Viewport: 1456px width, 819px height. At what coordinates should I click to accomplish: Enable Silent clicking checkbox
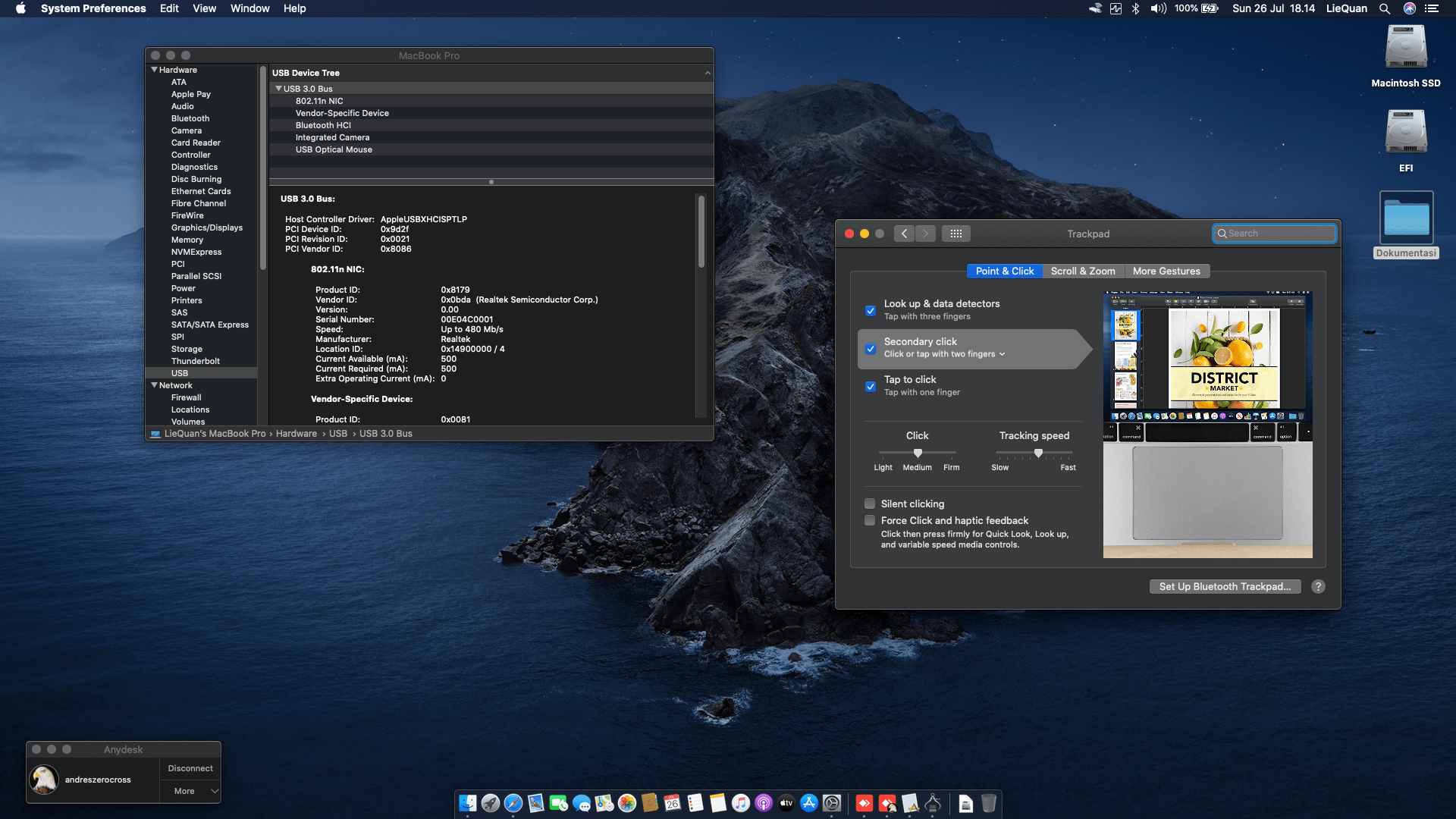tap(870, 504)
